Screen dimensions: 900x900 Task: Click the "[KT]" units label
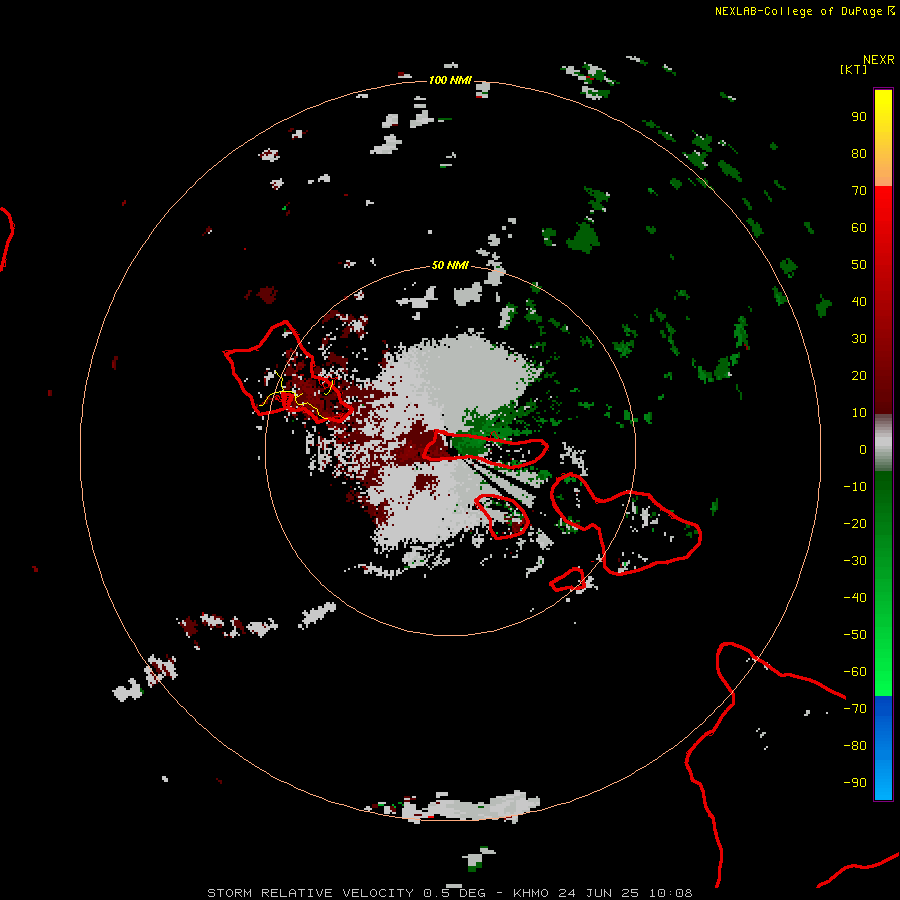[x=853, y=70]
